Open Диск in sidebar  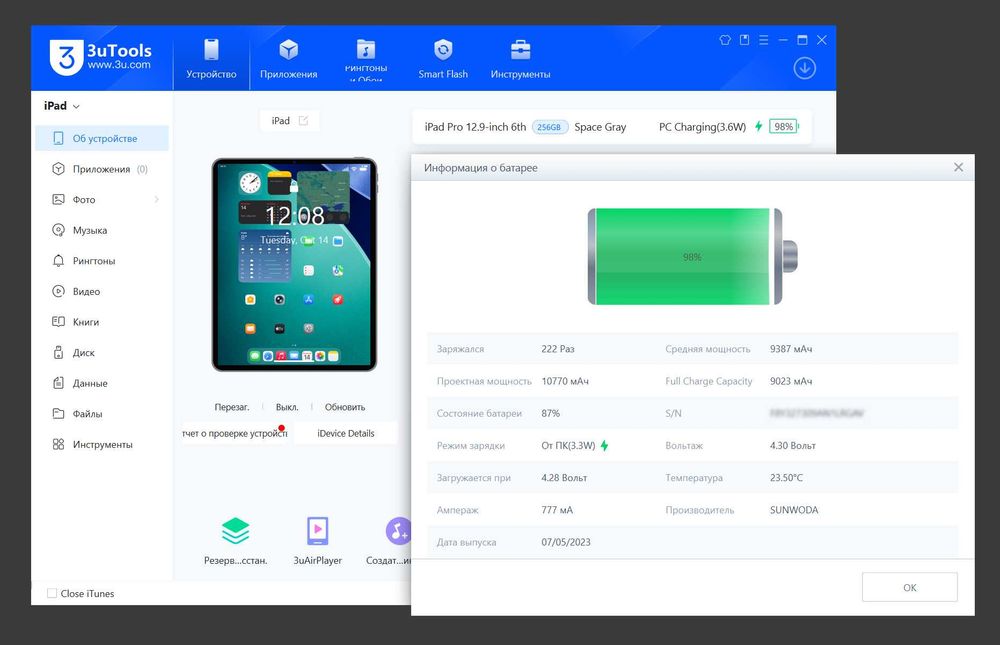[102, 353]
